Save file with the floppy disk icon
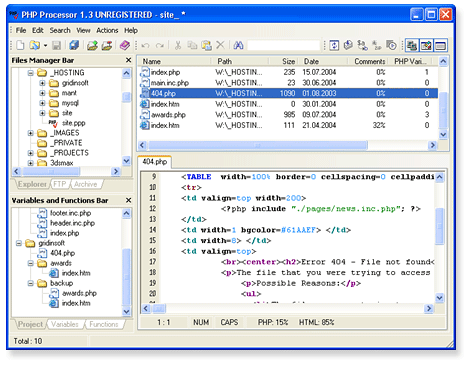469x367 pixels. coord(56,45)
